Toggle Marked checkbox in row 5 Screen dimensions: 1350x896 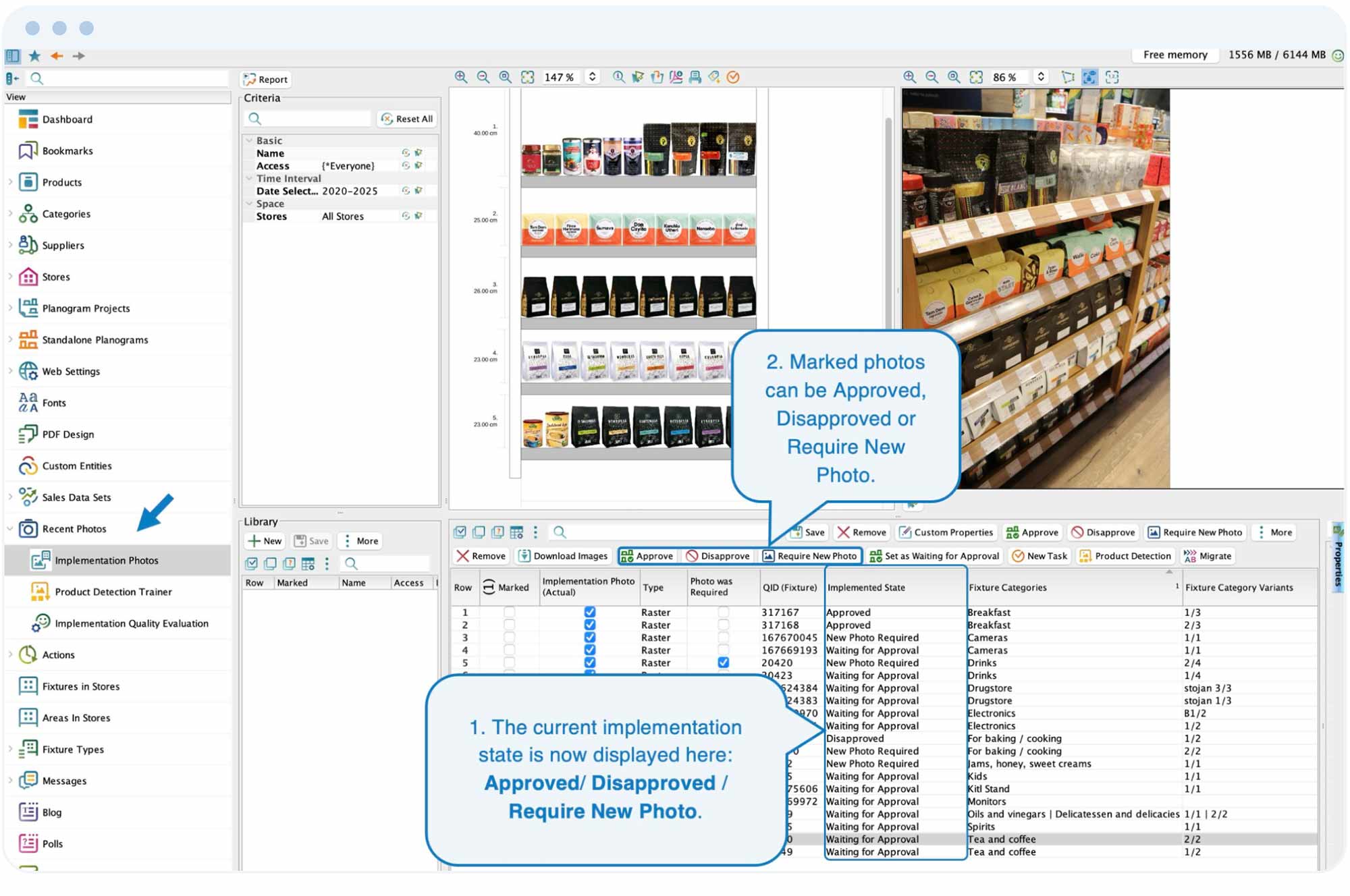509,663
